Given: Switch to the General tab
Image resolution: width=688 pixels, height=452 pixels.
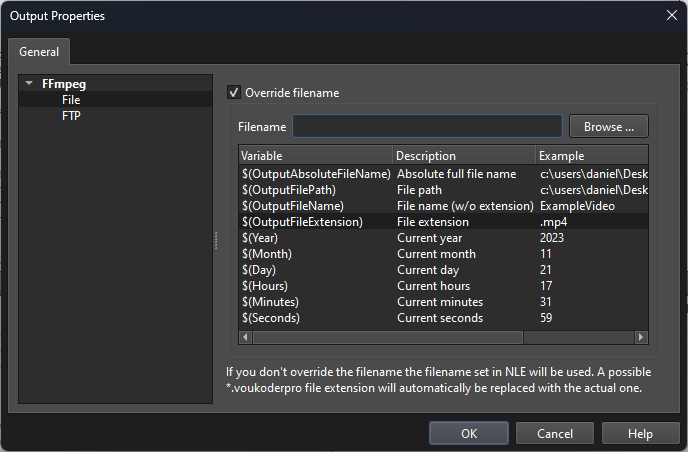Looking at the screenshot, I should click(39, 52).
